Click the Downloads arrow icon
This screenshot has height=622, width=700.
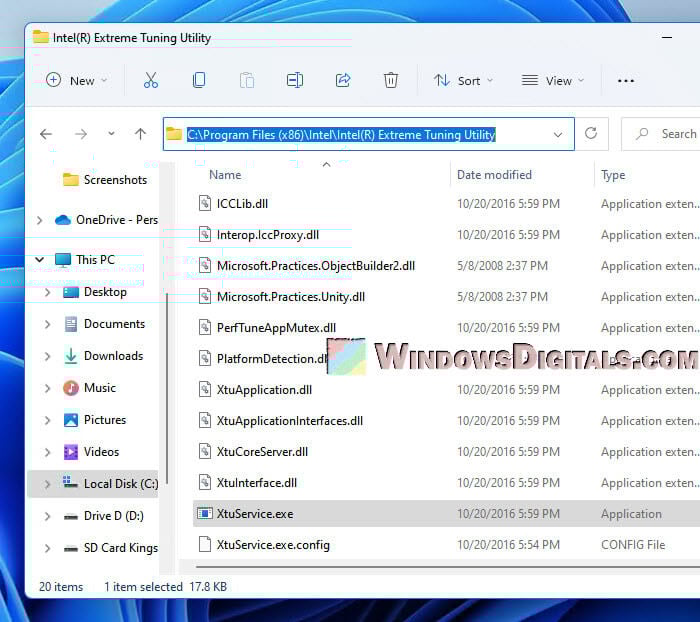71,356
